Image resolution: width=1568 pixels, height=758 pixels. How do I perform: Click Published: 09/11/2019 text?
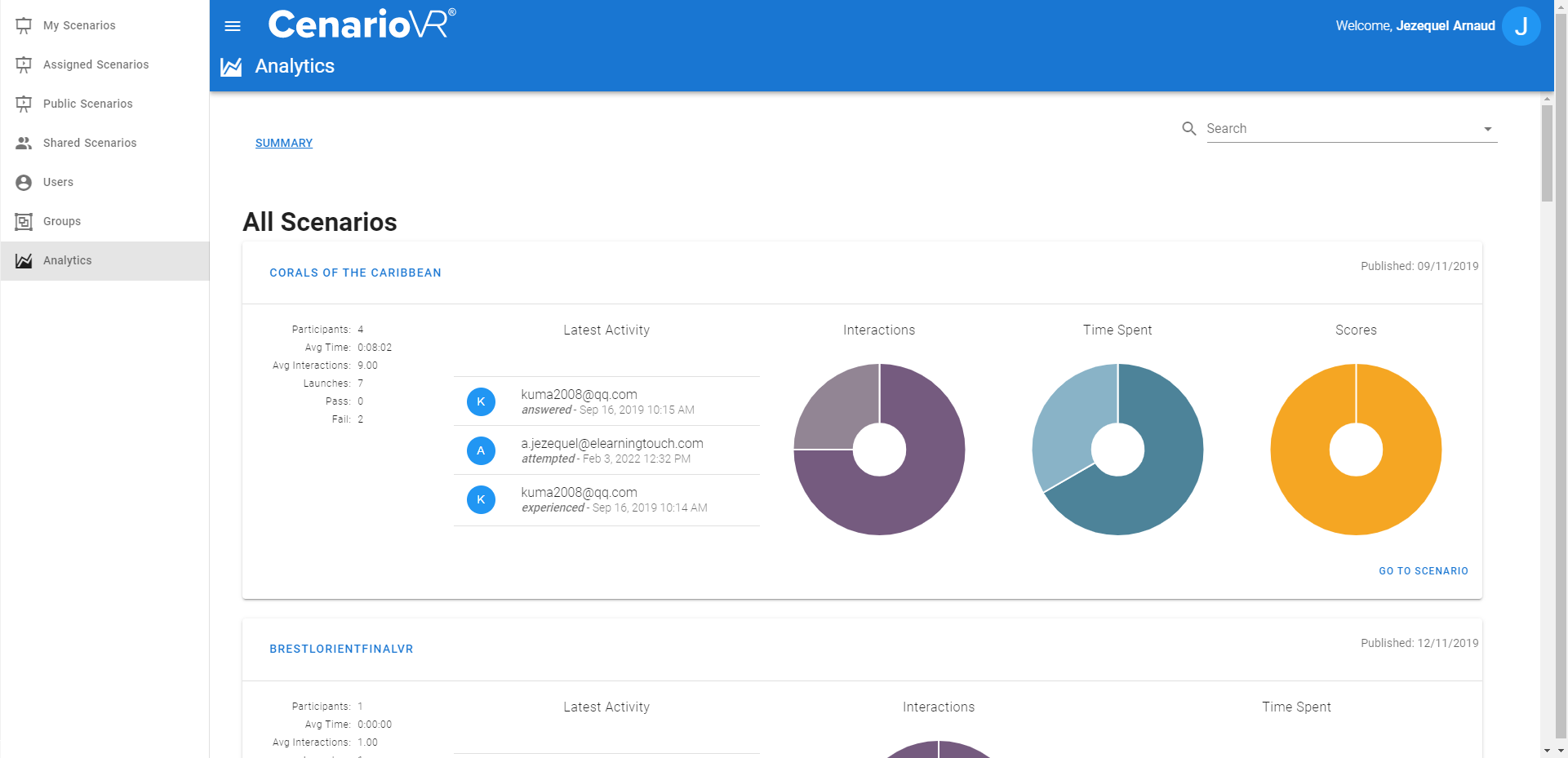click(x=1419, y=266)
